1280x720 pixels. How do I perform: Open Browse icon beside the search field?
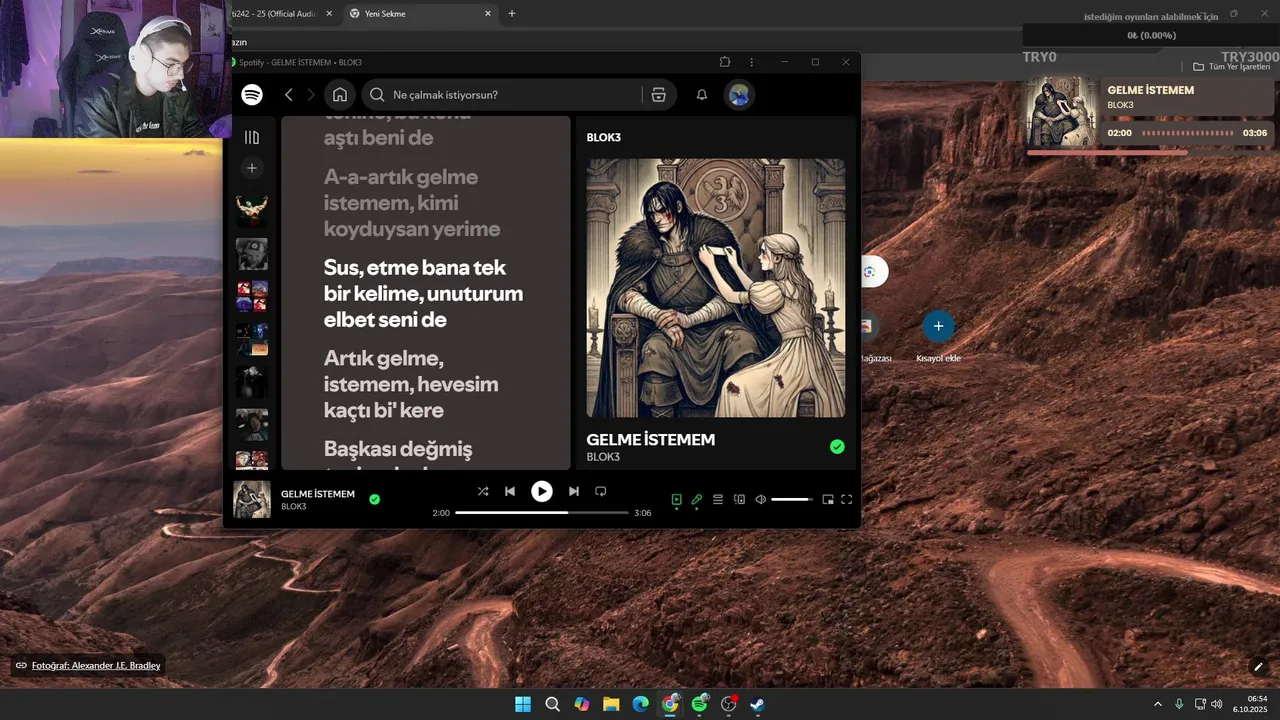[658, 95]
